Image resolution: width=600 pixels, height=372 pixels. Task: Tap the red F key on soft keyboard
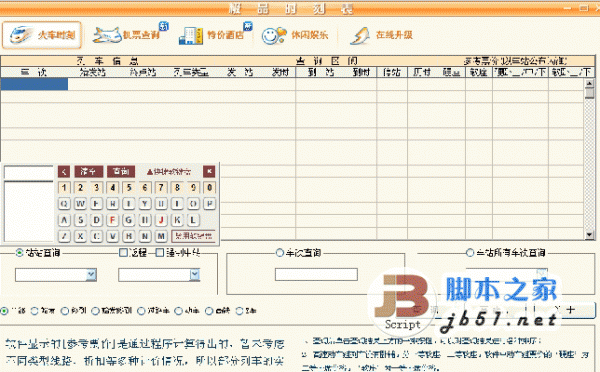click(112, 220)
